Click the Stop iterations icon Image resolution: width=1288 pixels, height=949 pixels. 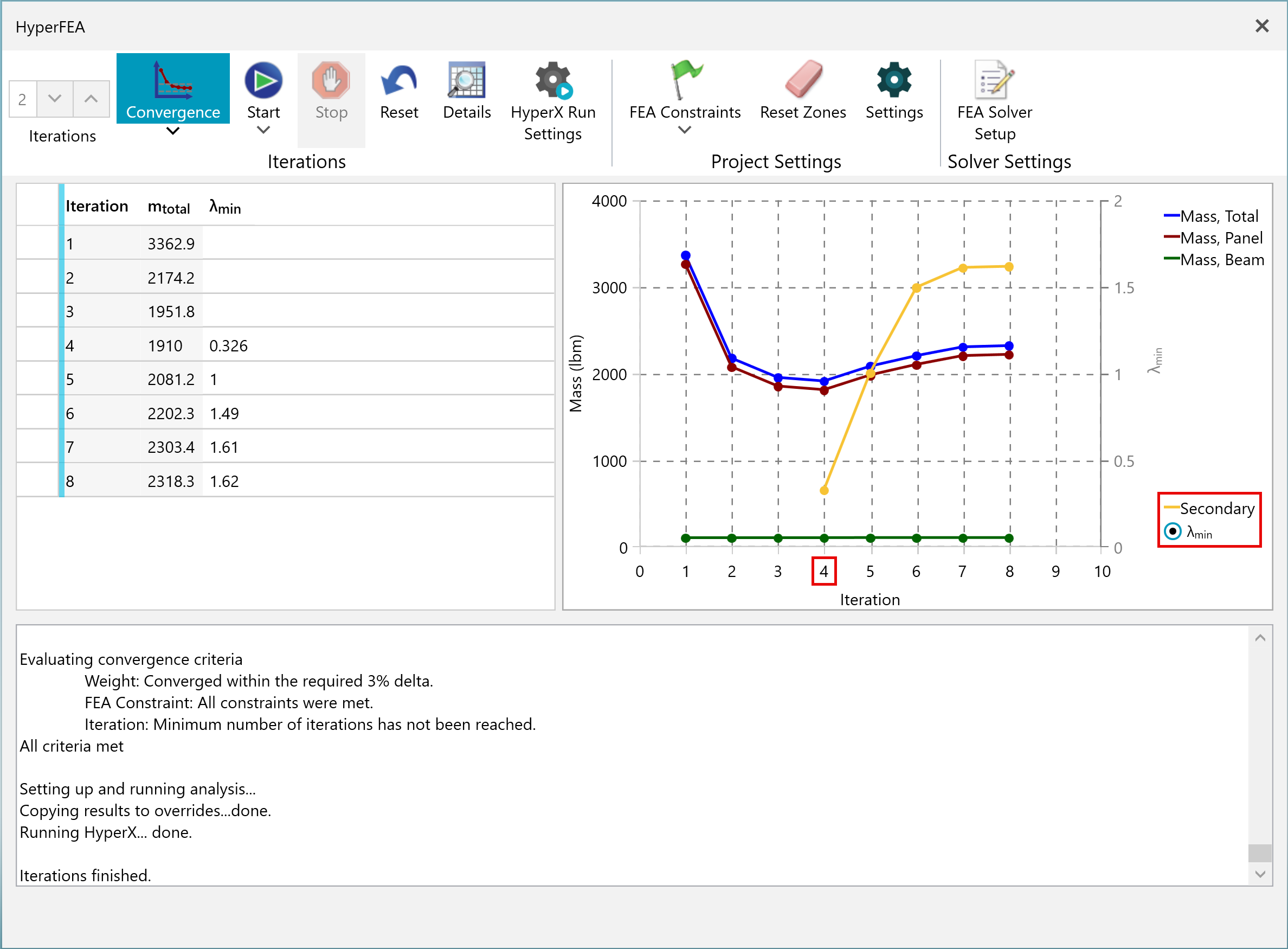click(331, 80)
